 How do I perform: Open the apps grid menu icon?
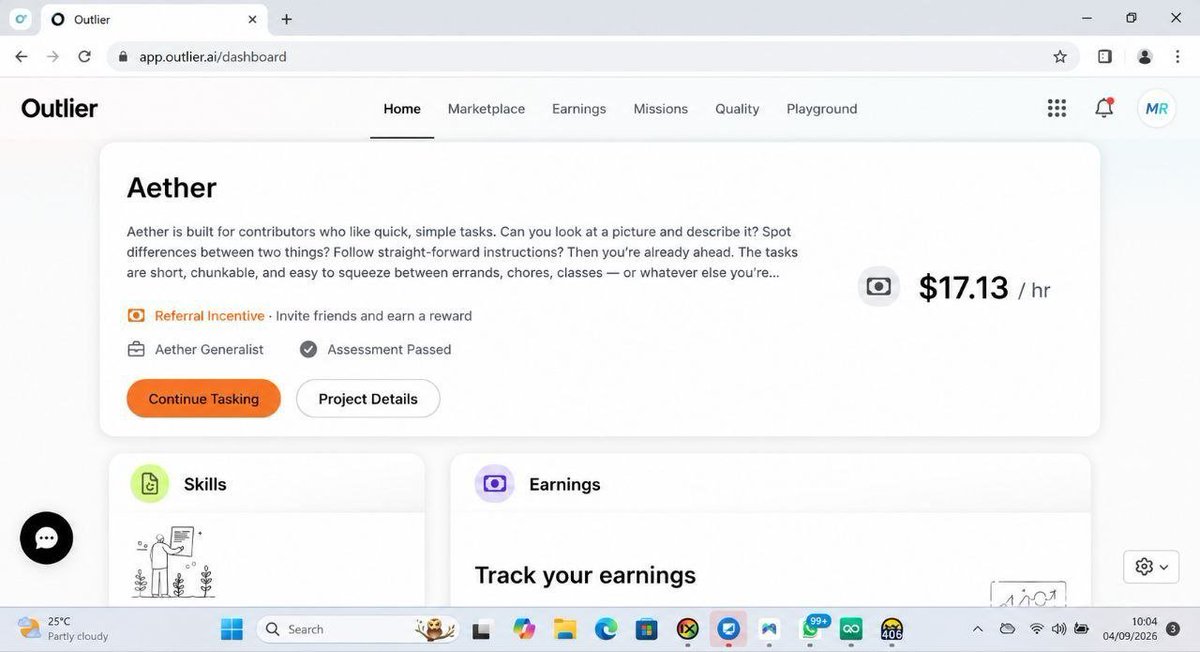pyautogui.click(x=1056, y=108)
